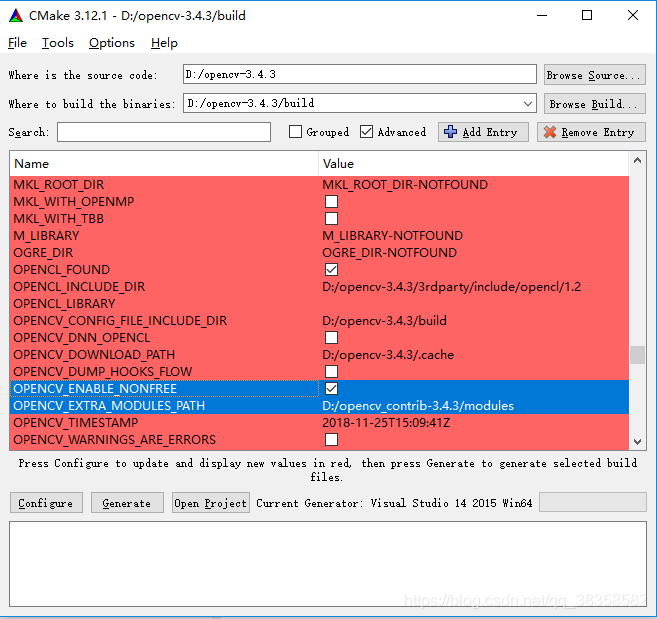Uncheck the OPENCL_FOUND checkbox
This screenshot has height=619, width=657.
(x=331, y=269)
